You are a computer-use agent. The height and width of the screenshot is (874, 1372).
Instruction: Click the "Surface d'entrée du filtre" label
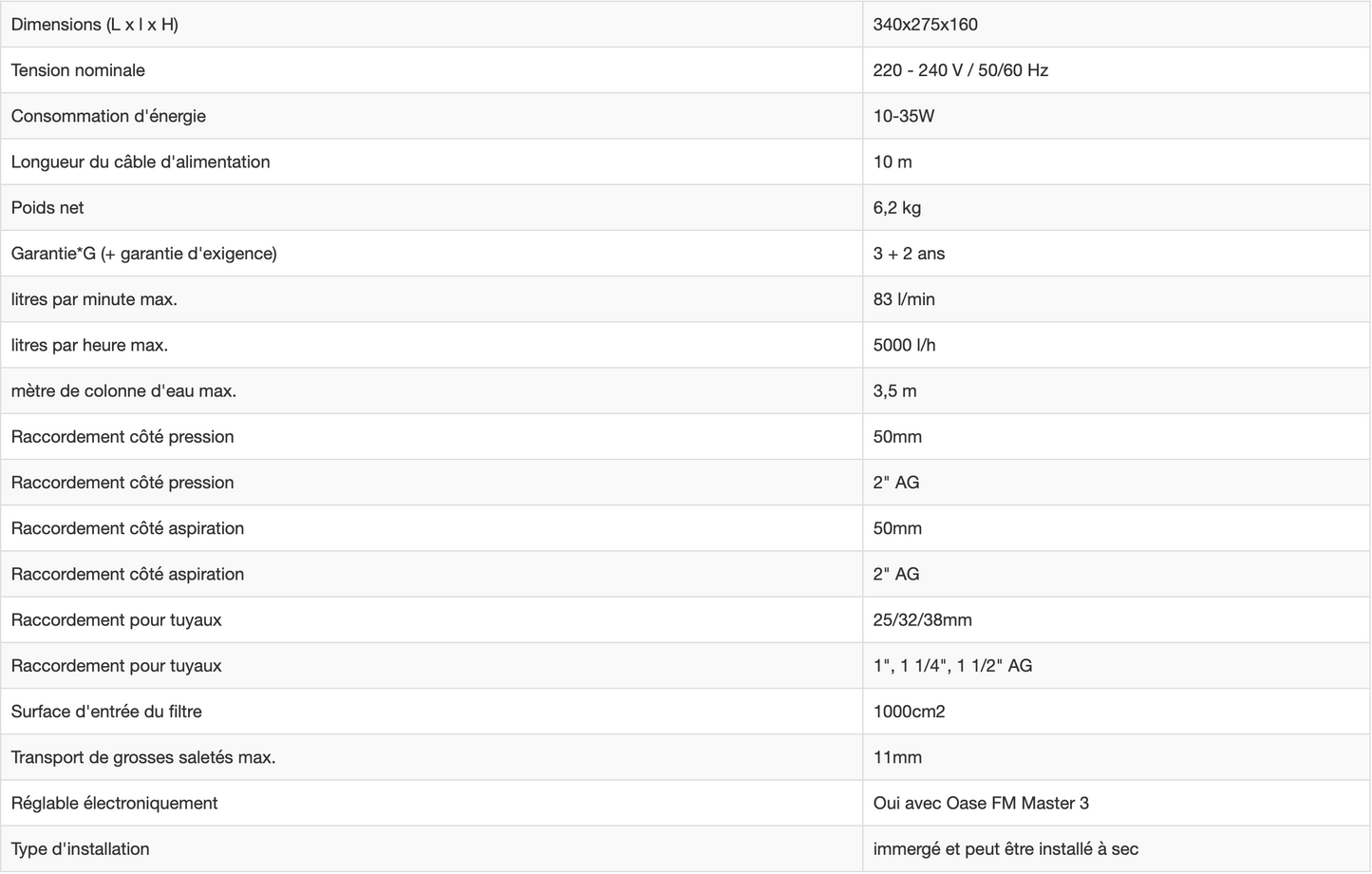tap(106, 712)
